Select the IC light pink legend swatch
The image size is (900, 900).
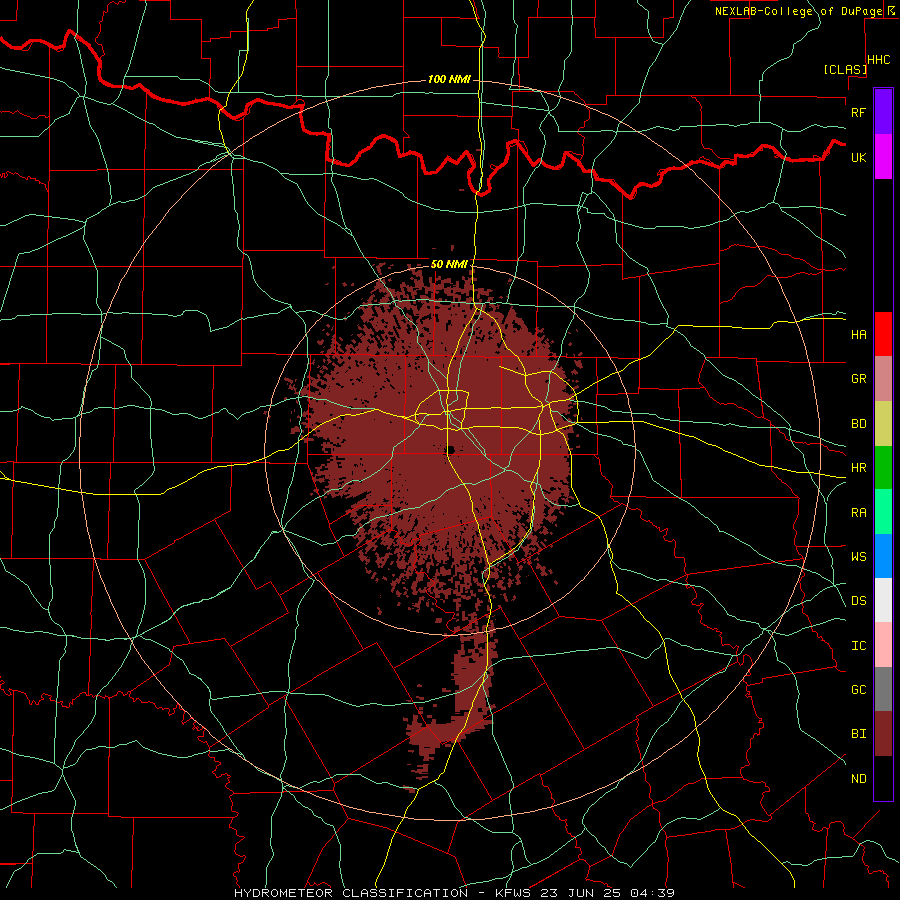883,645
